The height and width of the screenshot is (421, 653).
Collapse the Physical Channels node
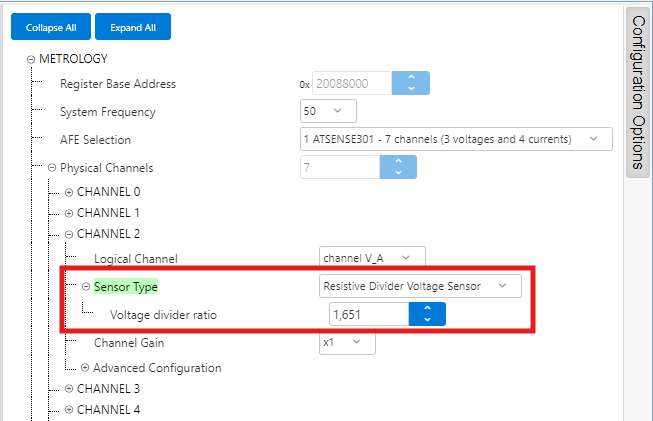pyautogui.click(x=51, y=168)
